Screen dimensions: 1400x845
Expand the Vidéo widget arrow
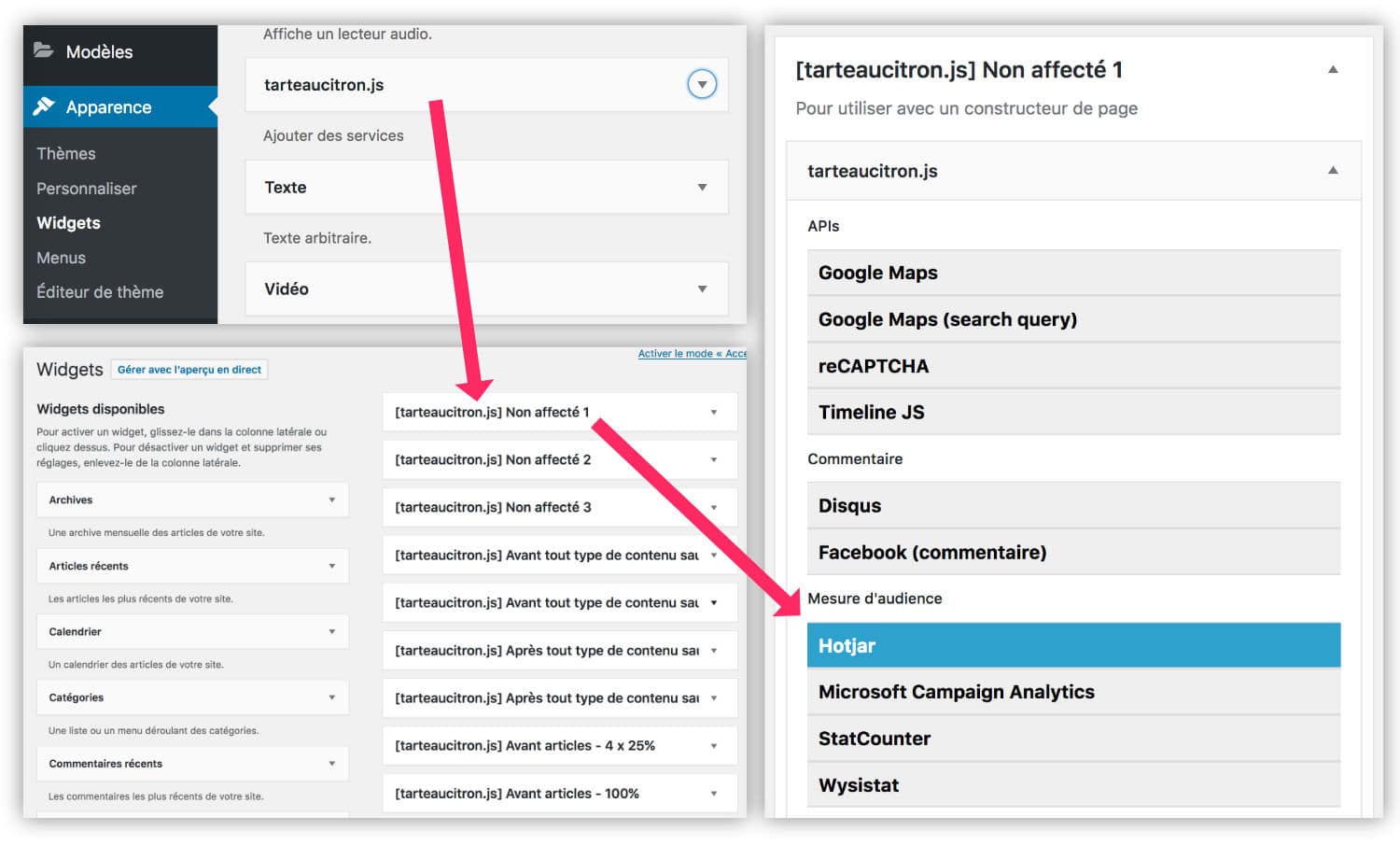[702, 289]
